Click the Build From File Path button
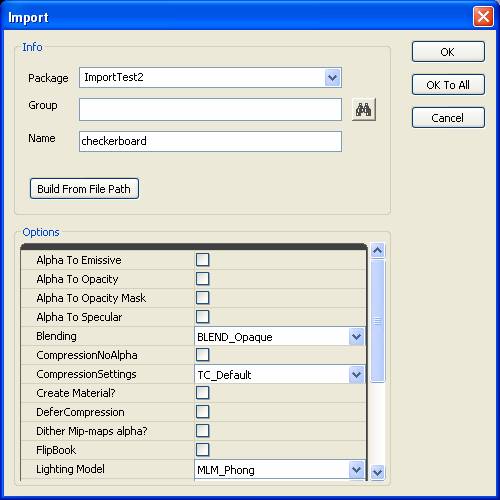 click(84, 189)
